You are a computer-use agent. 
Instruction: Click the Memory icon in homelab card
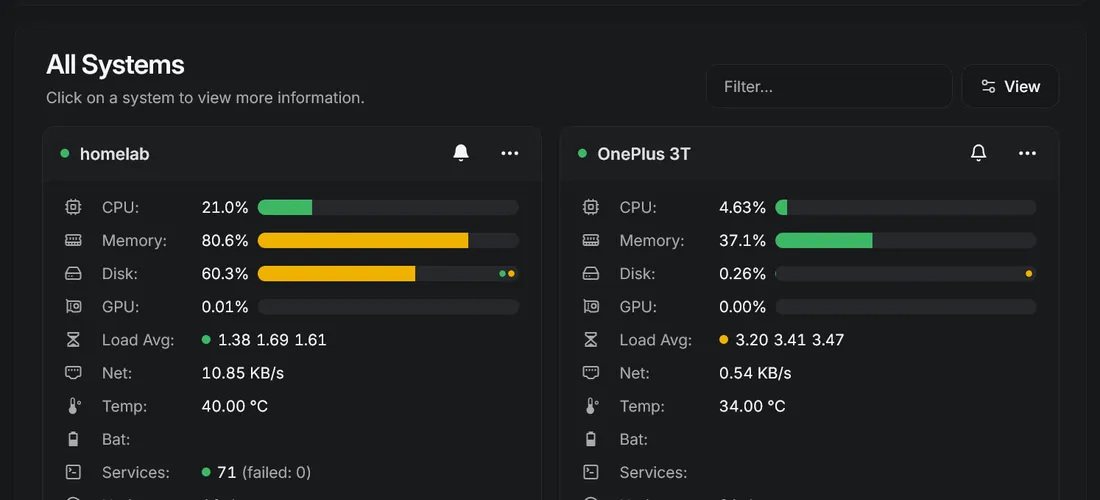coord(74,241)
